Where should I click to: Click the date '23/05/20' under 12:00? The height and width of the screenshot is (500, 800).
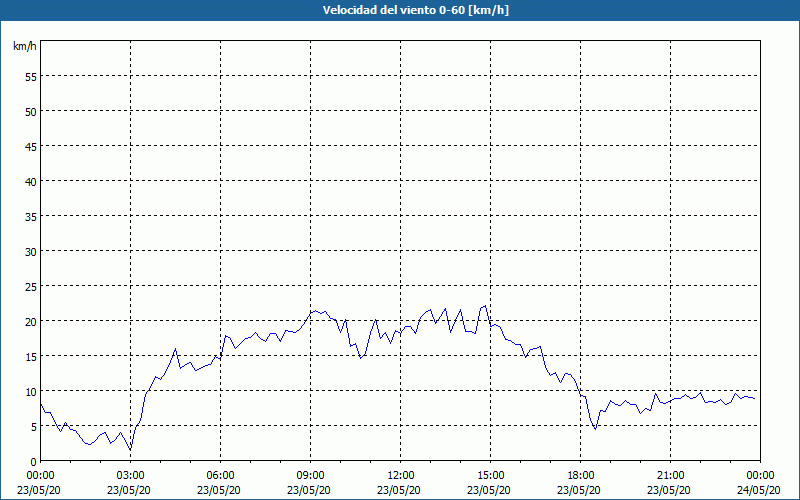(398, 490)
